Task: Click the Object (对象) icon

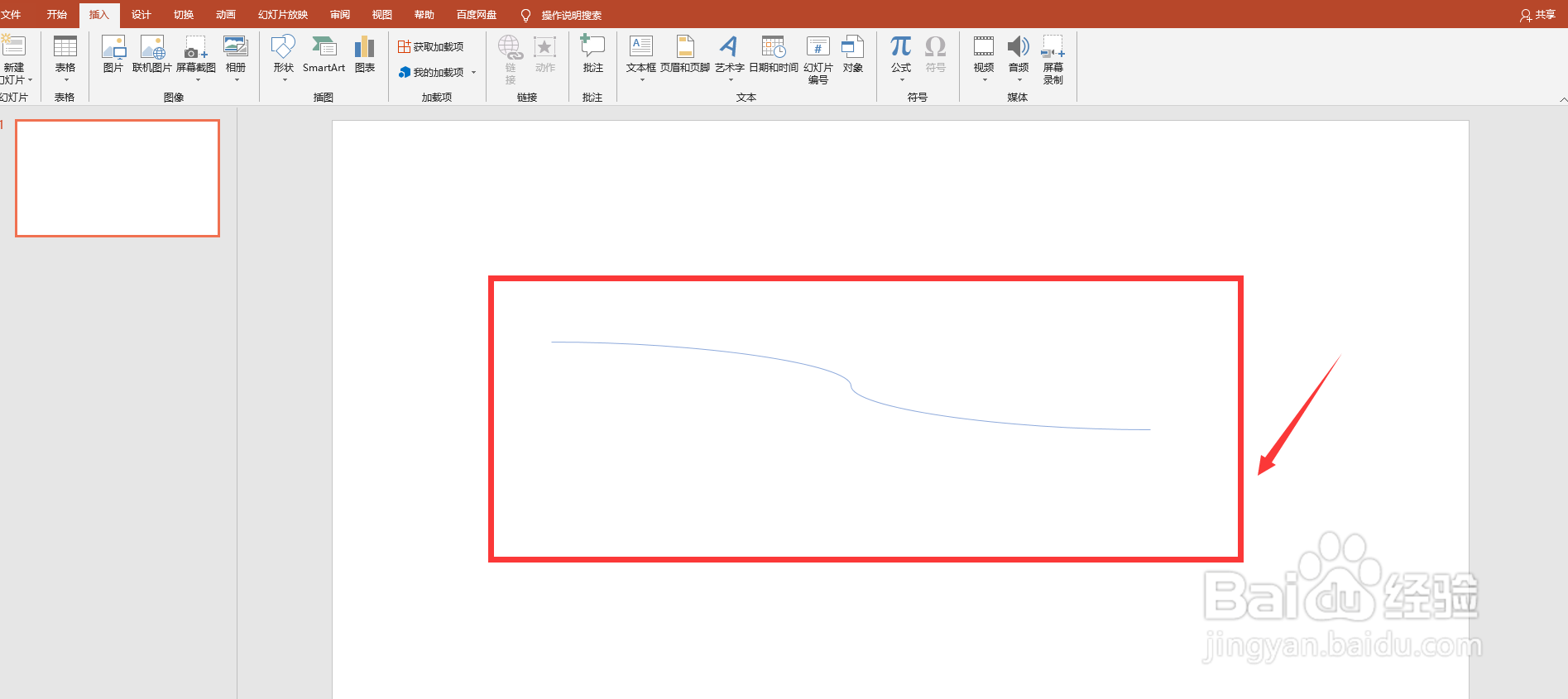Action: [853, 46]
